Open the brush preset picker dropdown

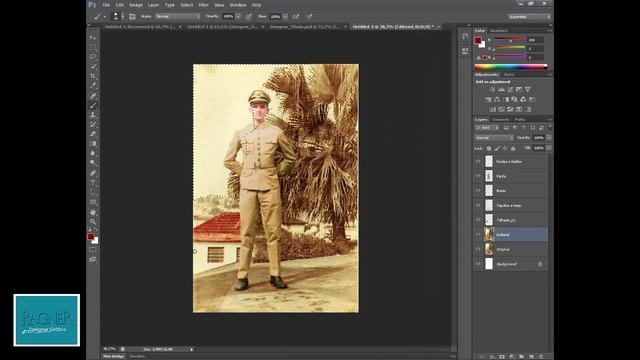tap(123, 16)
